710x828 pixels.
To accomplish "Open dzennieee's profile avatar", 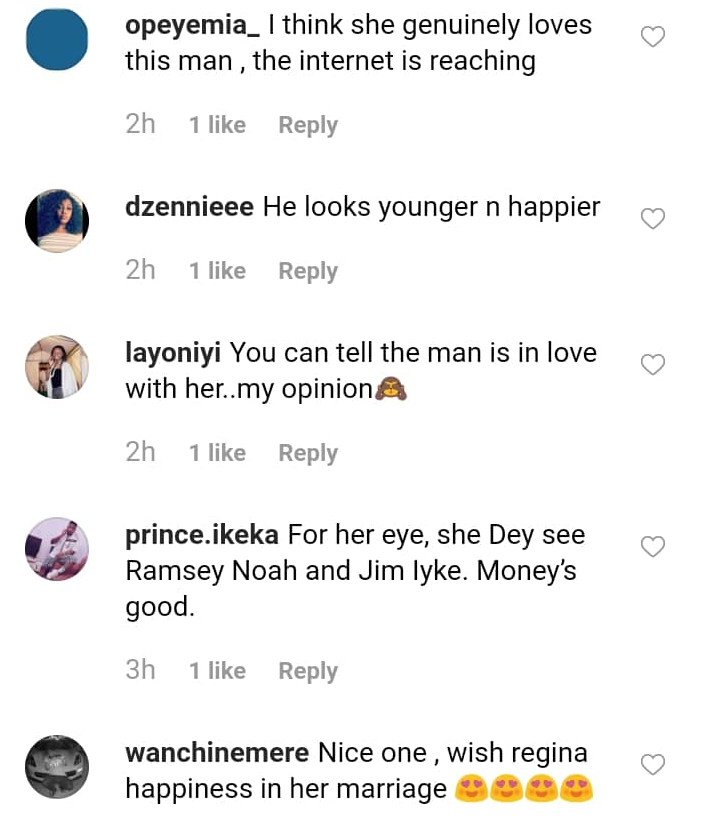I will pyautogui.click(x=57, y=220).
